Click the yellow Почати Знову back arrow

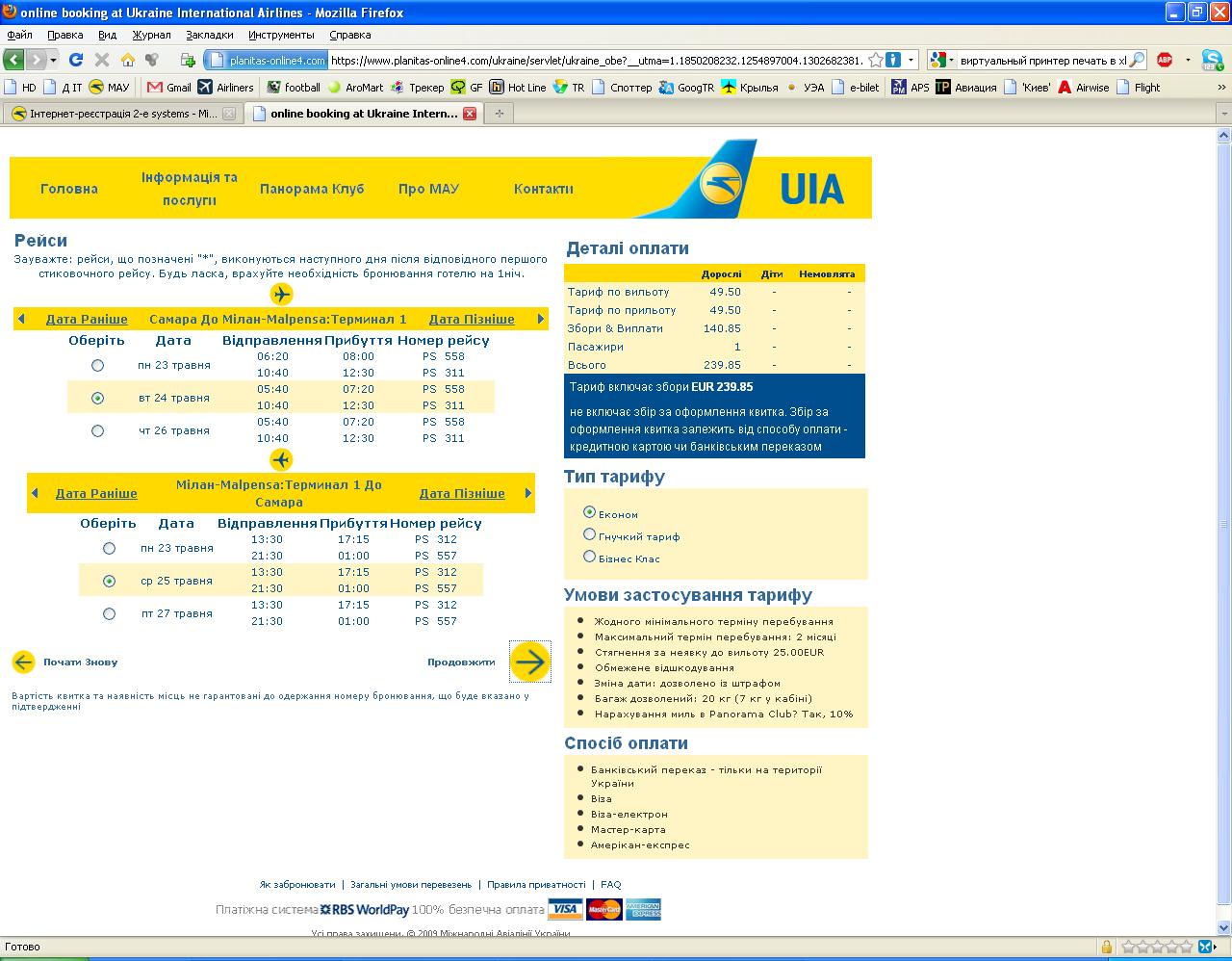pyautogui.click(x=23, y=662)
